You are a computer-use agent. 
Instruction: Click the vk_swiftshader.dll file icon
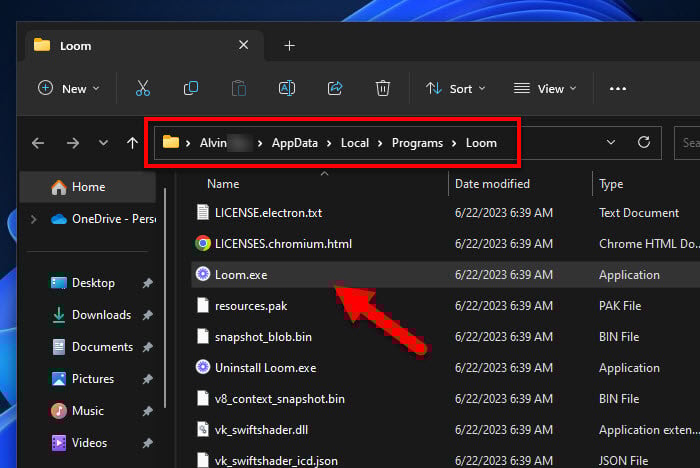(x=203, y=429)
